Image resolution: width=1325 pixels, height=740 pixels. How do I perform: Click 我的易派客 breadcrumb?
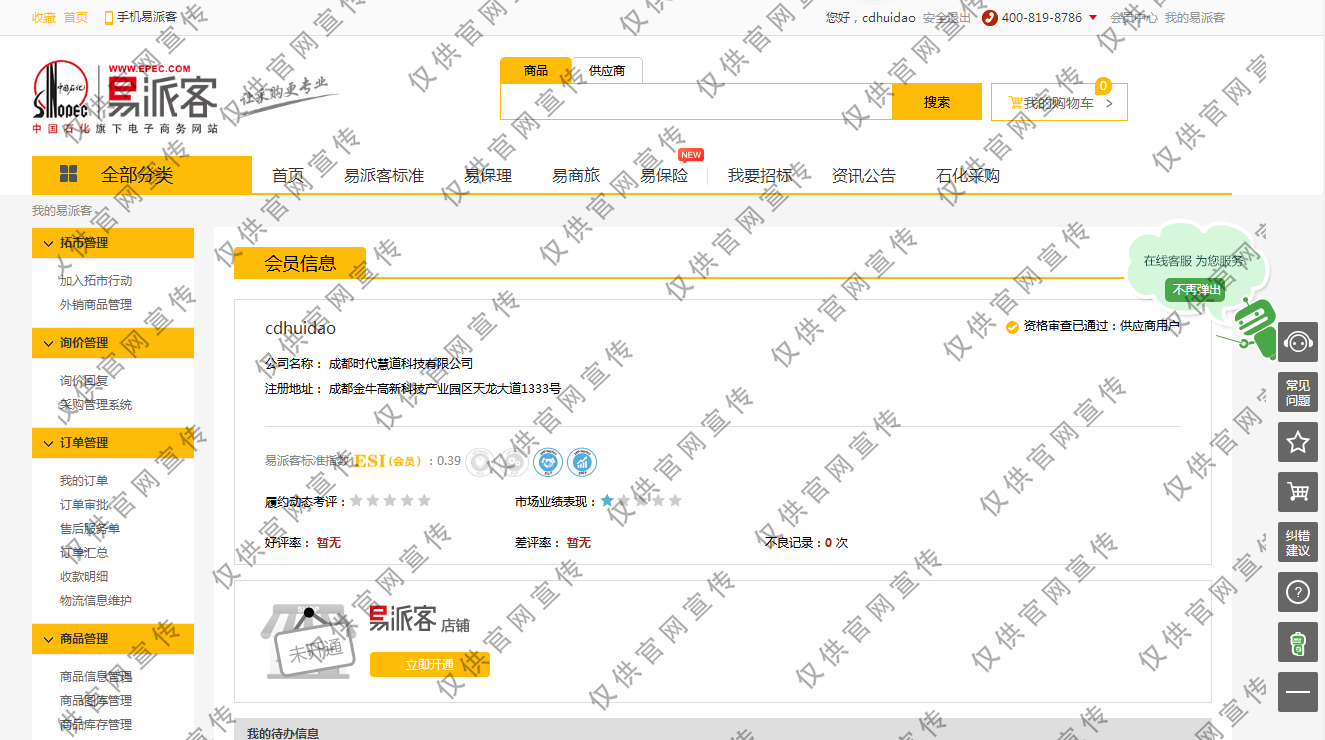coord(62,211)
